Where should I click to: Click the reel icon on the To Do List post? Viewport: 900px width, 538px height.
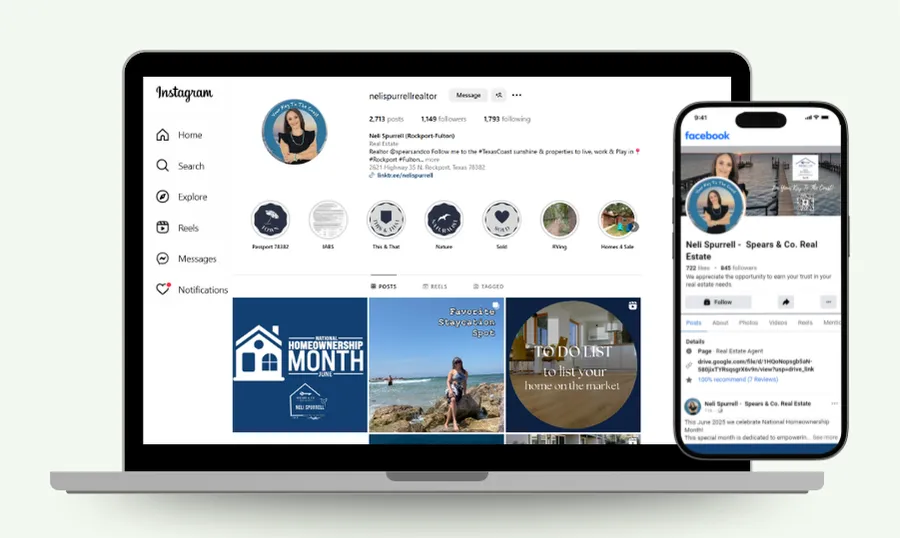click(632, 305)
